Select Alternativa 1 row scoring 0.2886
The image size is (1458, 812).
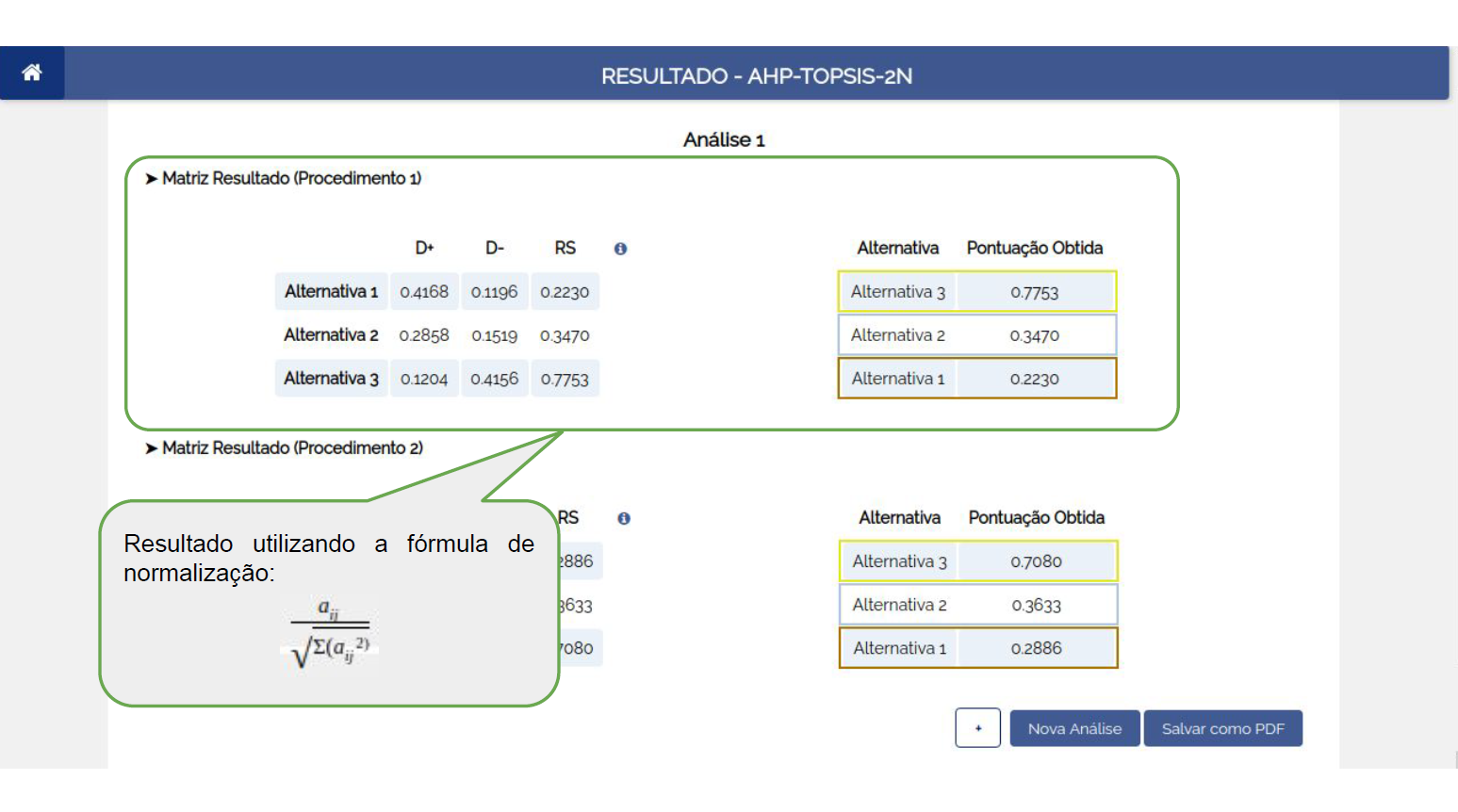pos(978,648)
